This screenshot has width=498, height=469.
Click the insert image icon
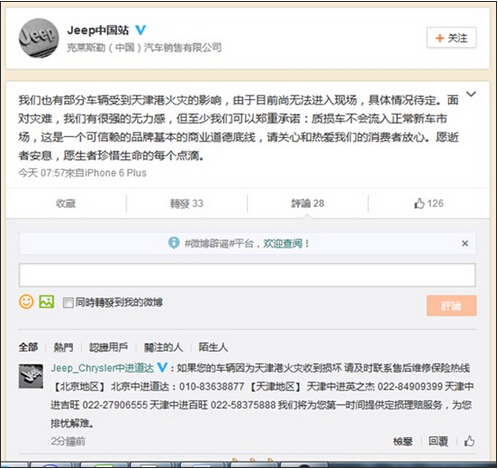pos(46,302)
